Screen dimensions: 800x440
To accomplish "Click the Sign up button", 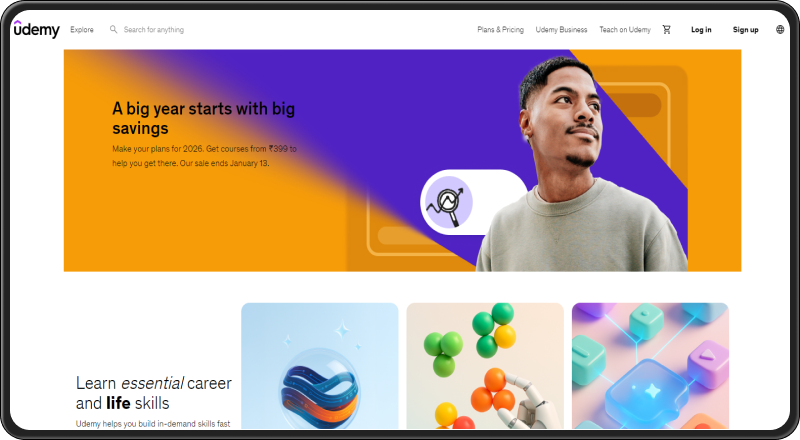I will [745, 30].
